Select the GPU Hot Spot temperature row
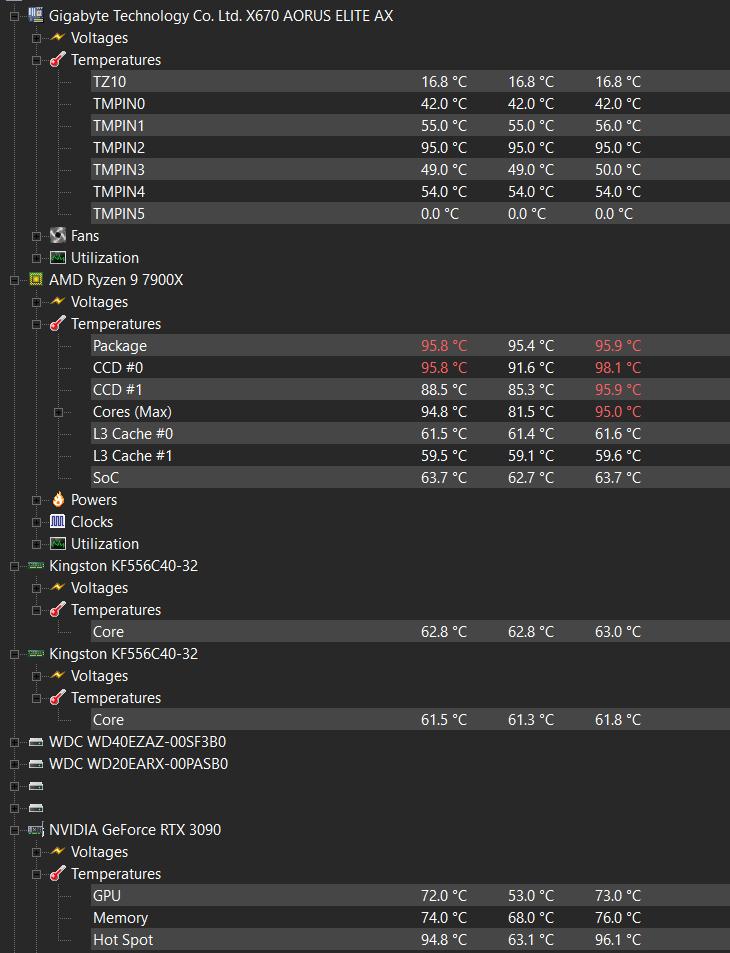 point(410,940)
